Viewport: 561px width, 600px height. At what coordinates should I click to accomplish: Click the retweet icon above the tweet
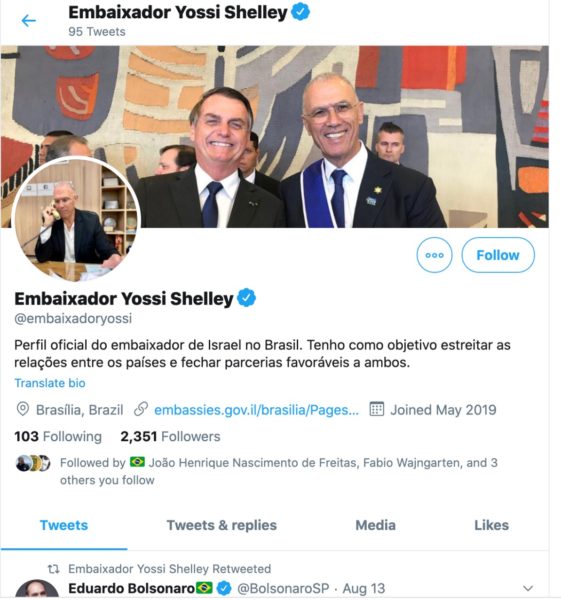click(x=54, y=569)
